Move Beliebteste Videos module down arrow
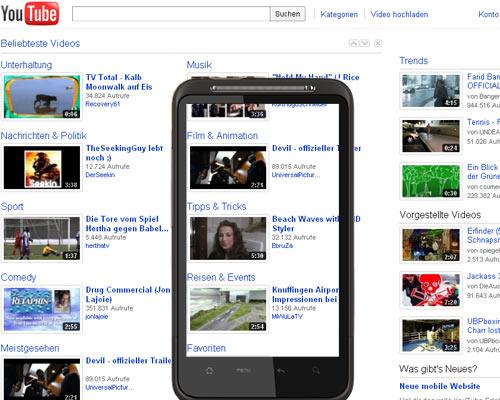This screenshot has height=400, width=500. [365, 43]
